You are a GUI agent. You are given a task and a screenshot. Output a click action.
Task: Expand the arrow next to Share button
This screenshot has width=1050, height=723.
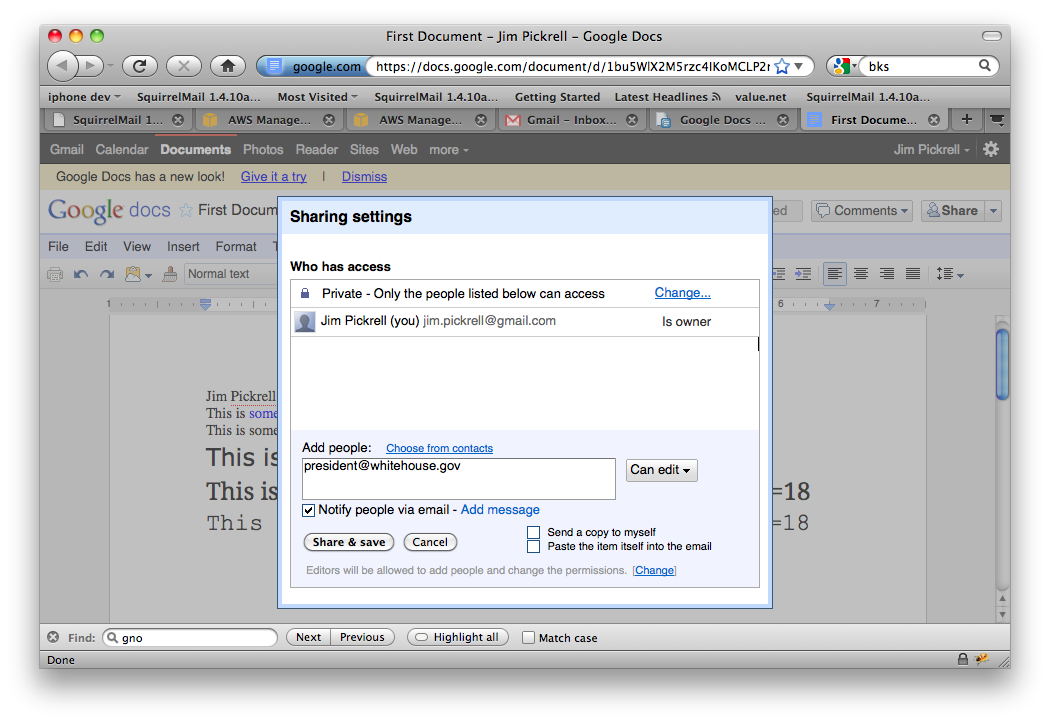(x=994, y=211)
